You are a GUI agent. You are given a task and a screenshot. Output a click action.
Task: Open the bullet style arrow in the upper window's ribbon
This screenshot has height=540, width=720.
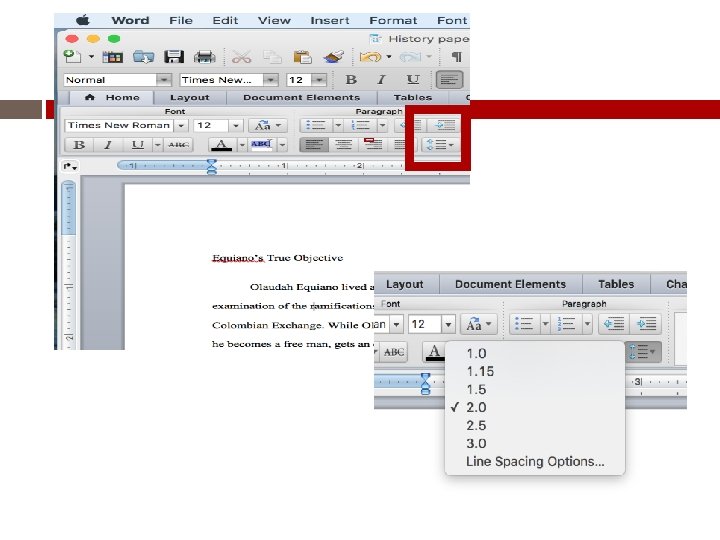click(x=338, y=125)
